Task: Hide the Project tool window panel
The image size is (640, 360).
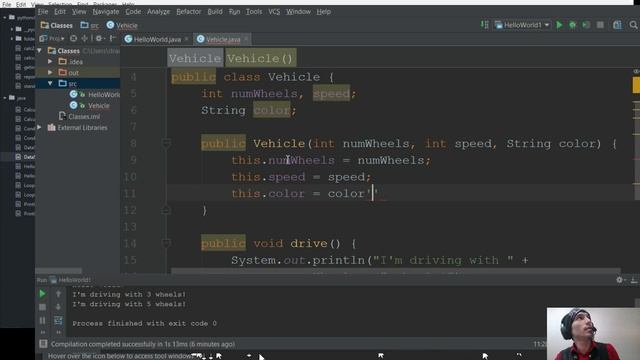Action: click(113, 39)
